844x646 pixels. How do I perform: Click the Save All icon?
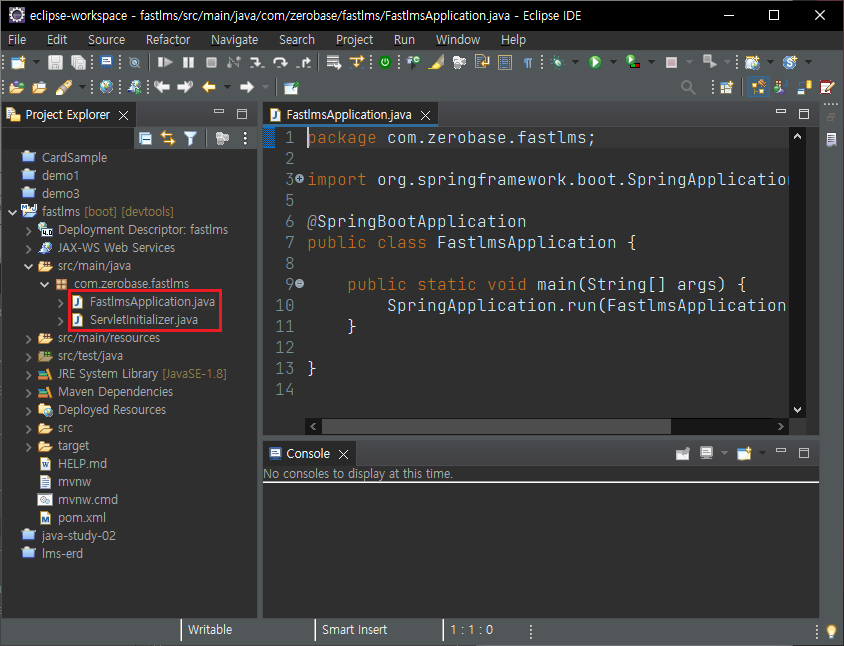click(x=79, y=62)
